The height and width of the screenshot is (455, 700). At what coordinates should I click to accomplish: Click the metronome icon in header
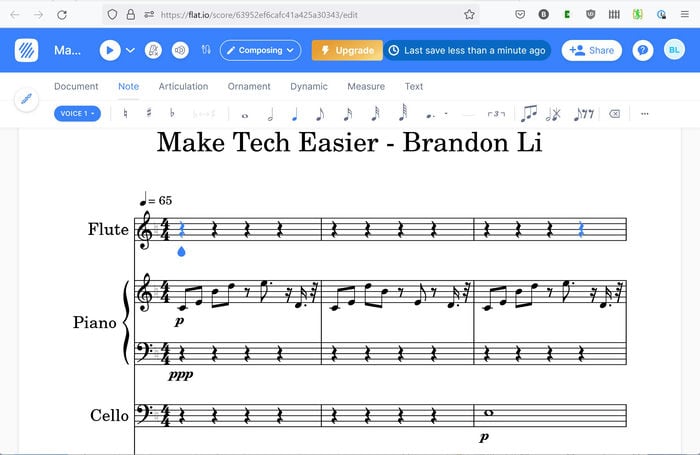[153, 50]
